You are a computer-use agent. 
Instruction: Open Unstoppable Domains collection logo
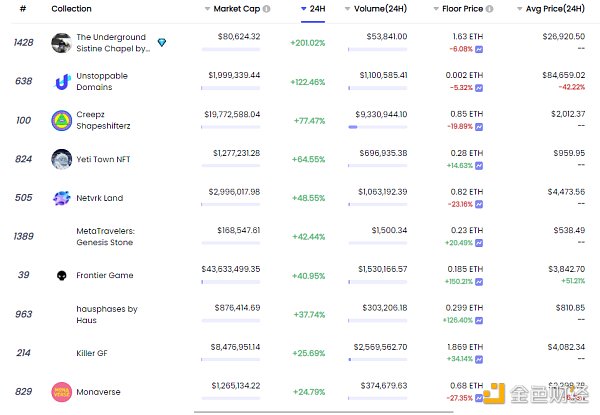[61, 81]
